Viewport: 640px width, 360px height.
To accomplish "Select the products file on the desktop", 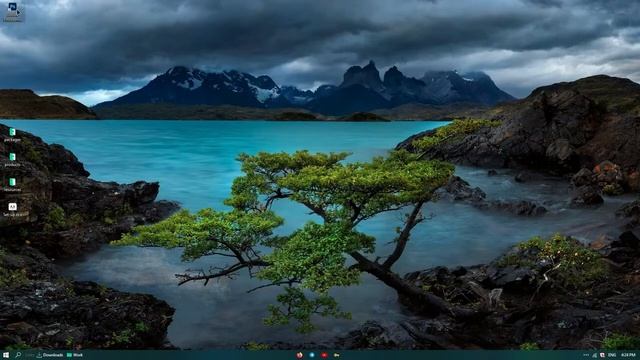I will [13, 160].
